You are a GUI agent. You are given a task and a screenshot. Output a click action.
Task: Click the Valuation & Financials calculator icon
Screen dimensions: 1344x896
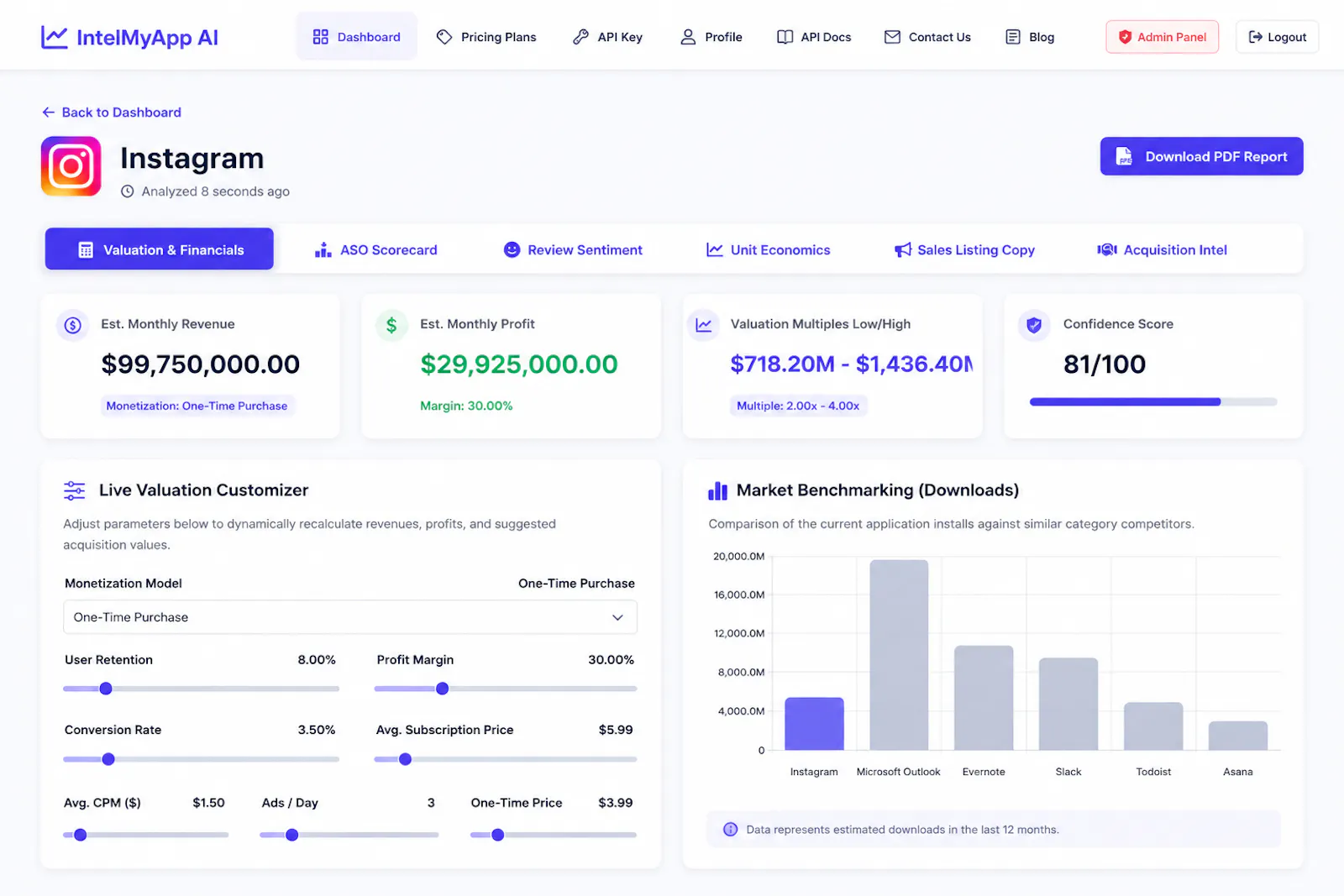click(x=86, y=249)
